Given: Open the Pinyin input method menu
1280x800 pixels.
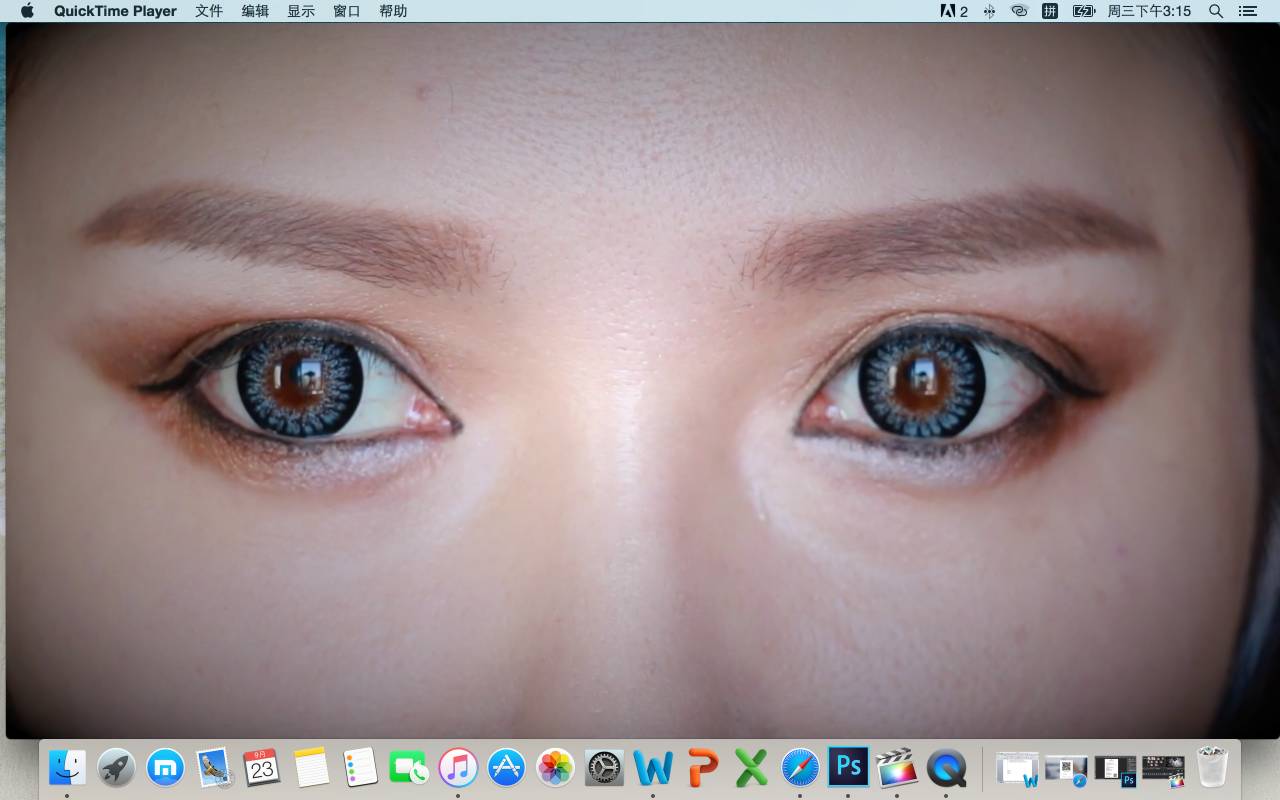Looking at the screenshot, I should tap(1050, 11).
